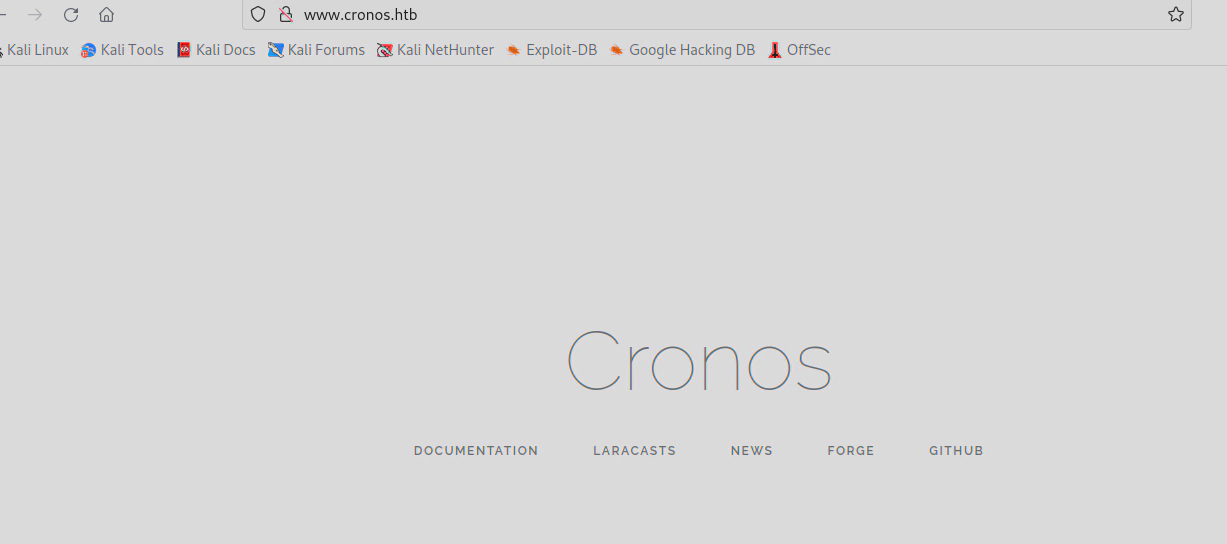The image size is (1227, 544).
Task: Click the insecure connection padlock icon
Action: tap(285, 15)
